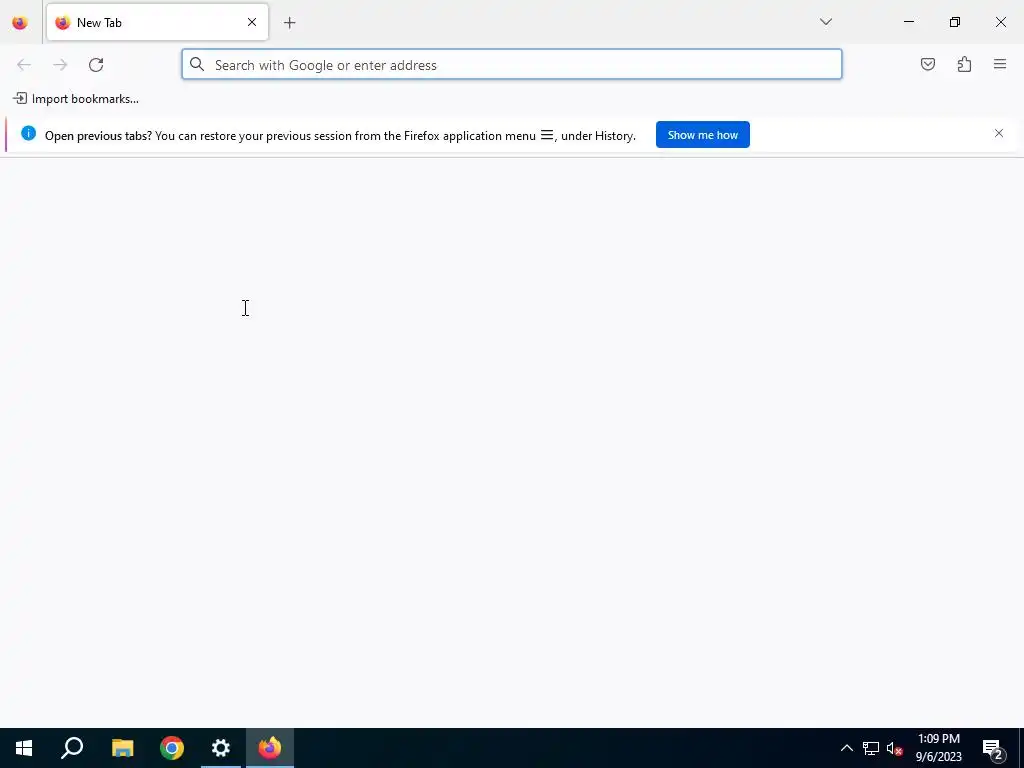
Task: Open File Explorer from taskbar
Action: [122, 748]
